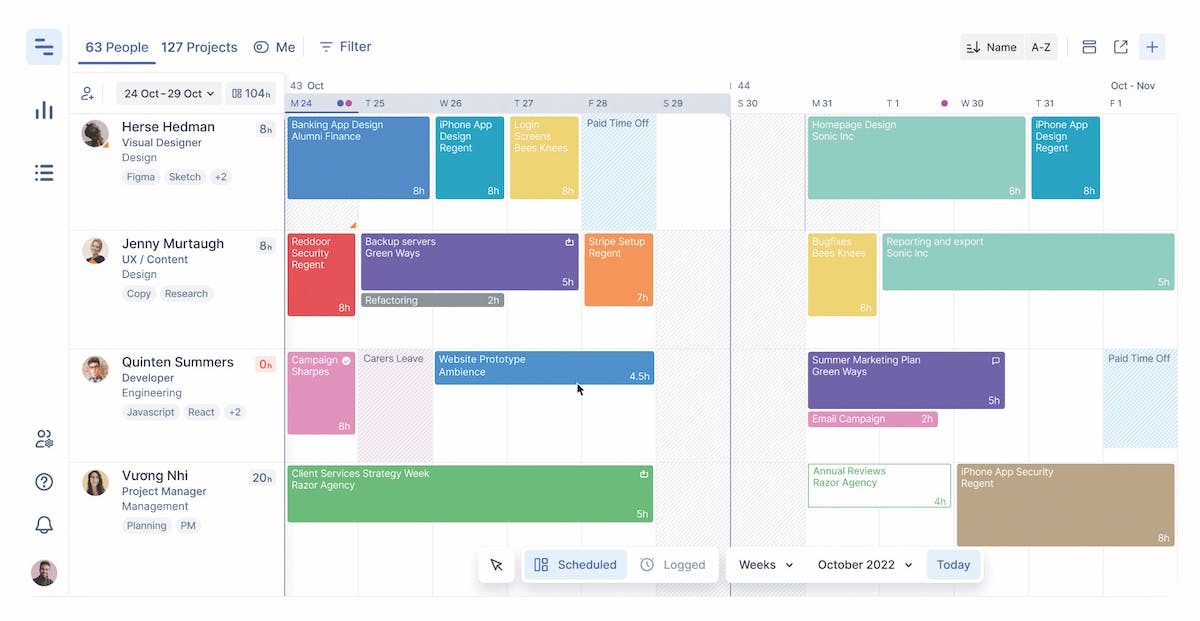Screen dimensions: 1200x621
Task: Open the Filter menu
Action: (344, 46)
